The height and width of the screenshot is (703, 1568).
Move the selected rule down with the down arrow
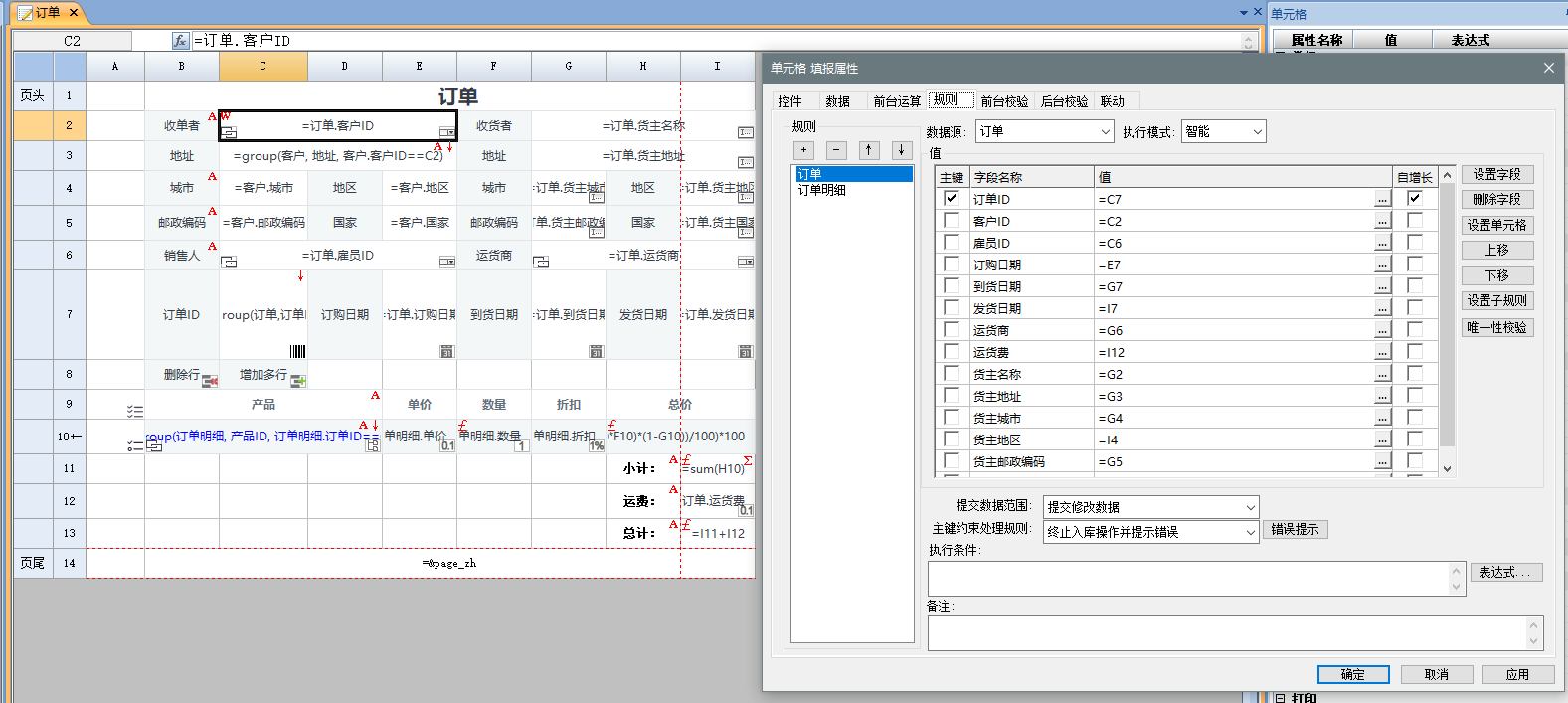click(901, 150)
